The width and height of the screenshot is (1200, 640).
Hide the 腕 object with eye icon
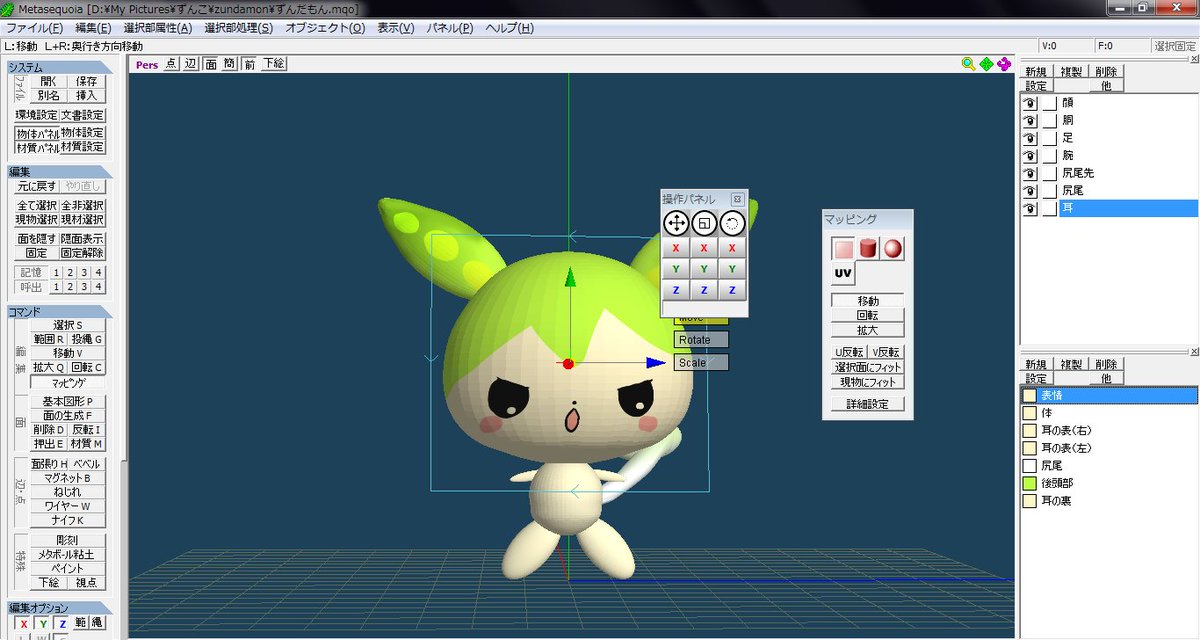1028,156
